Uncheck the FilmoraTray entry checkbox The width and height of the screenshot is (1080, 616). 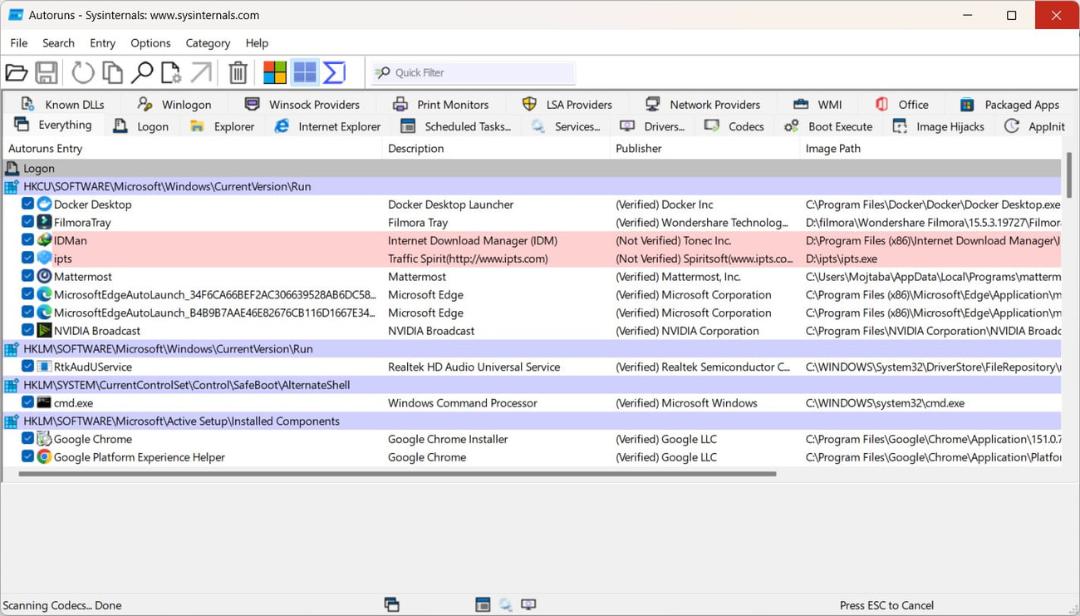tap(28, 222)
